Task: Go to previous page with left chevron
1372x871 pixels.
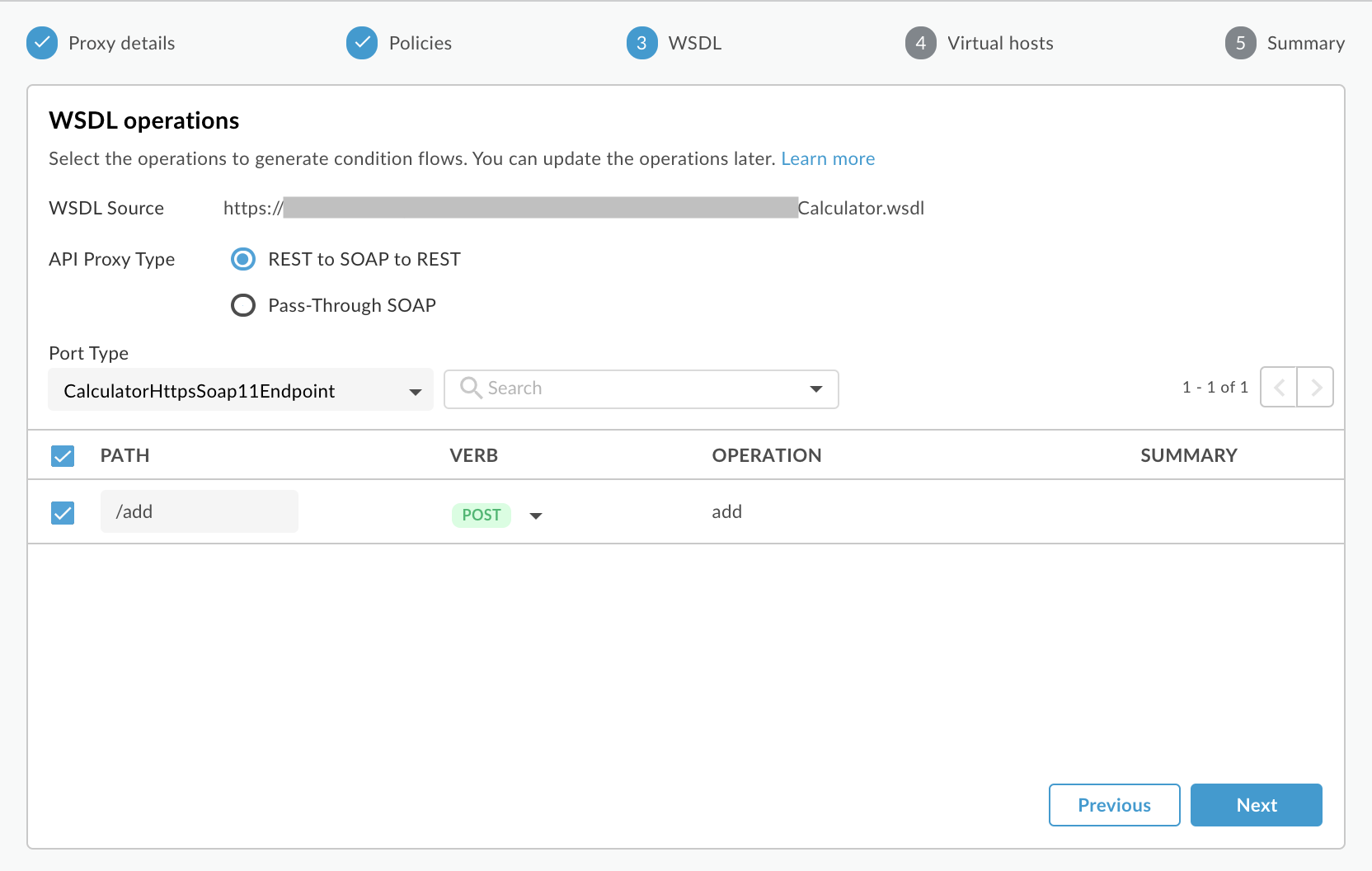Action: [1279, 388]
